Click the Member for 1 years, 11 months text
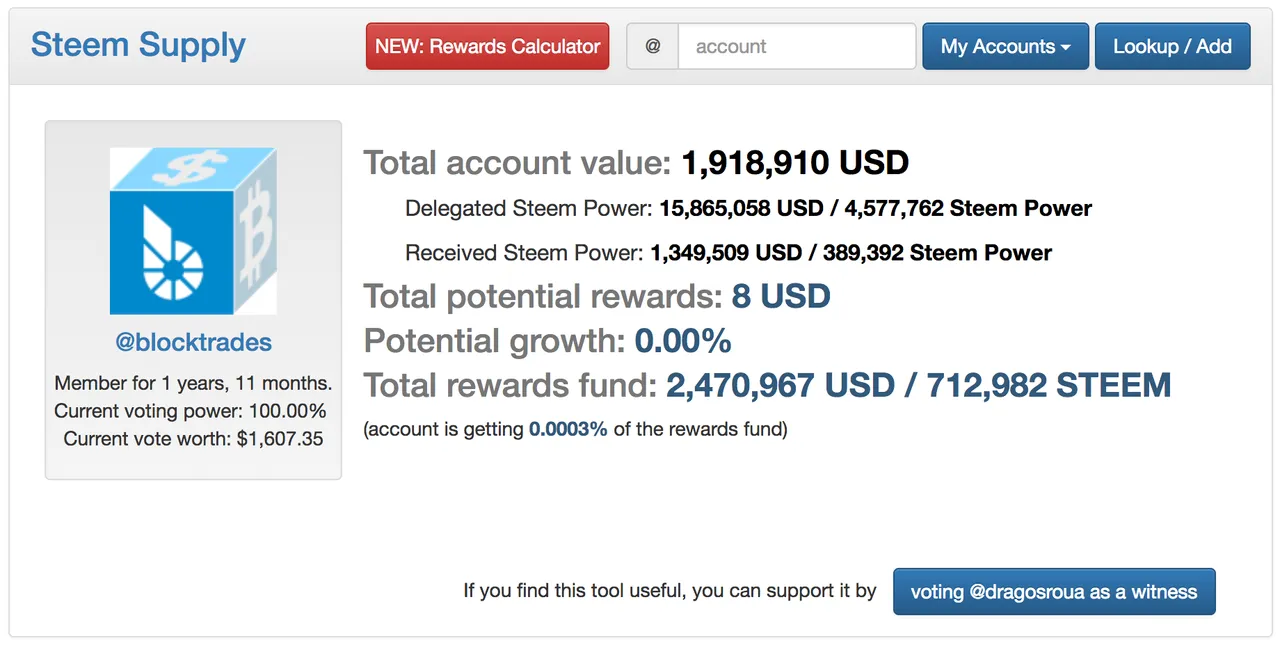Viewport: 1280px width, 646px height. (193, 383)
